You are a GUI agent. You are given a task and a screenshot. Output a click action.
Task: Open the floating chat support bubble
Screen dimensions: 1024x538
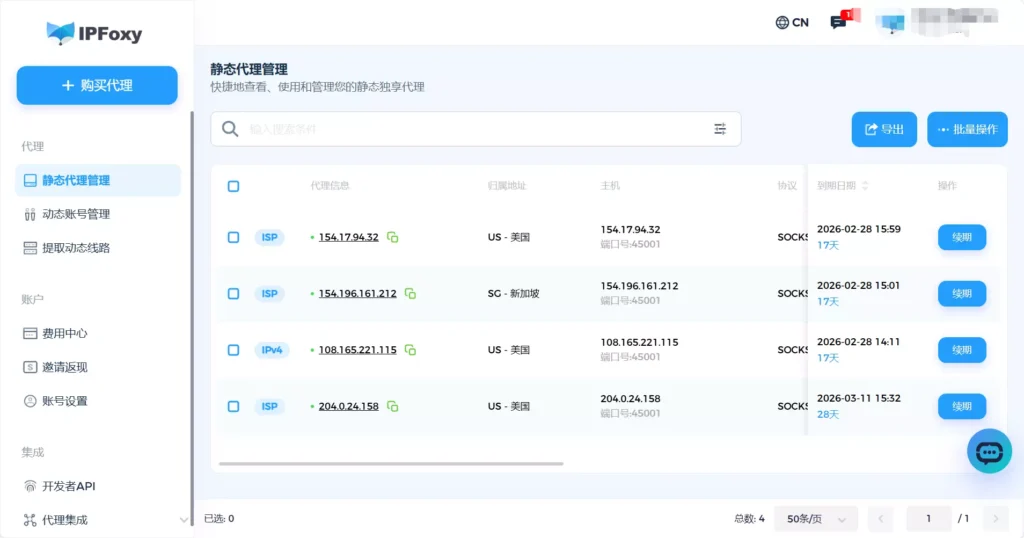989,452
